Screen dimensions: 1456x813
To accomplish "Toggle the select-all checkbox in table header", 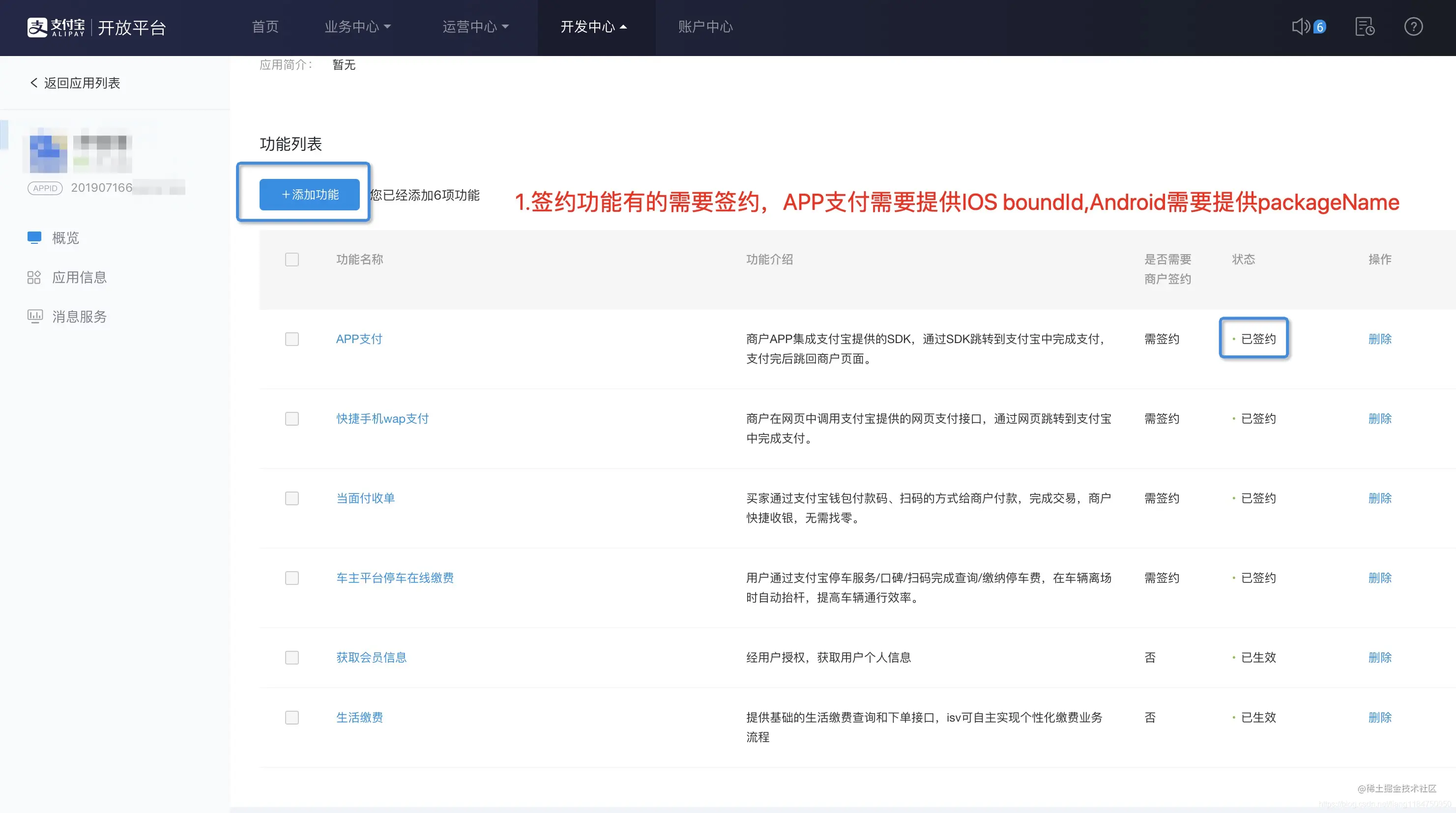I will [x=291, y=260].
